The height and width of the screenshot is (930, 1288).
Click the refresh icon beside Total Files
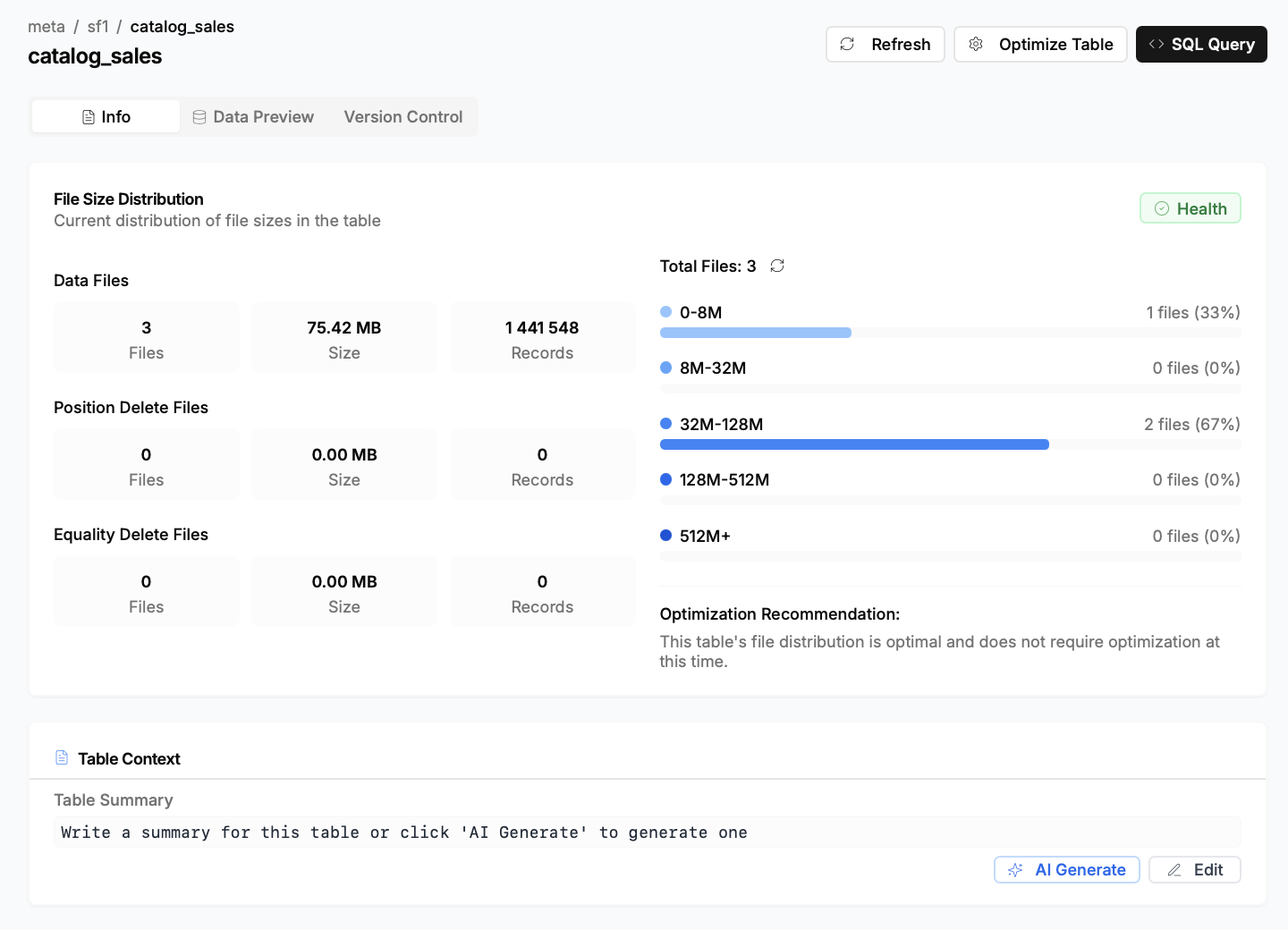click(x=777, y=266)
